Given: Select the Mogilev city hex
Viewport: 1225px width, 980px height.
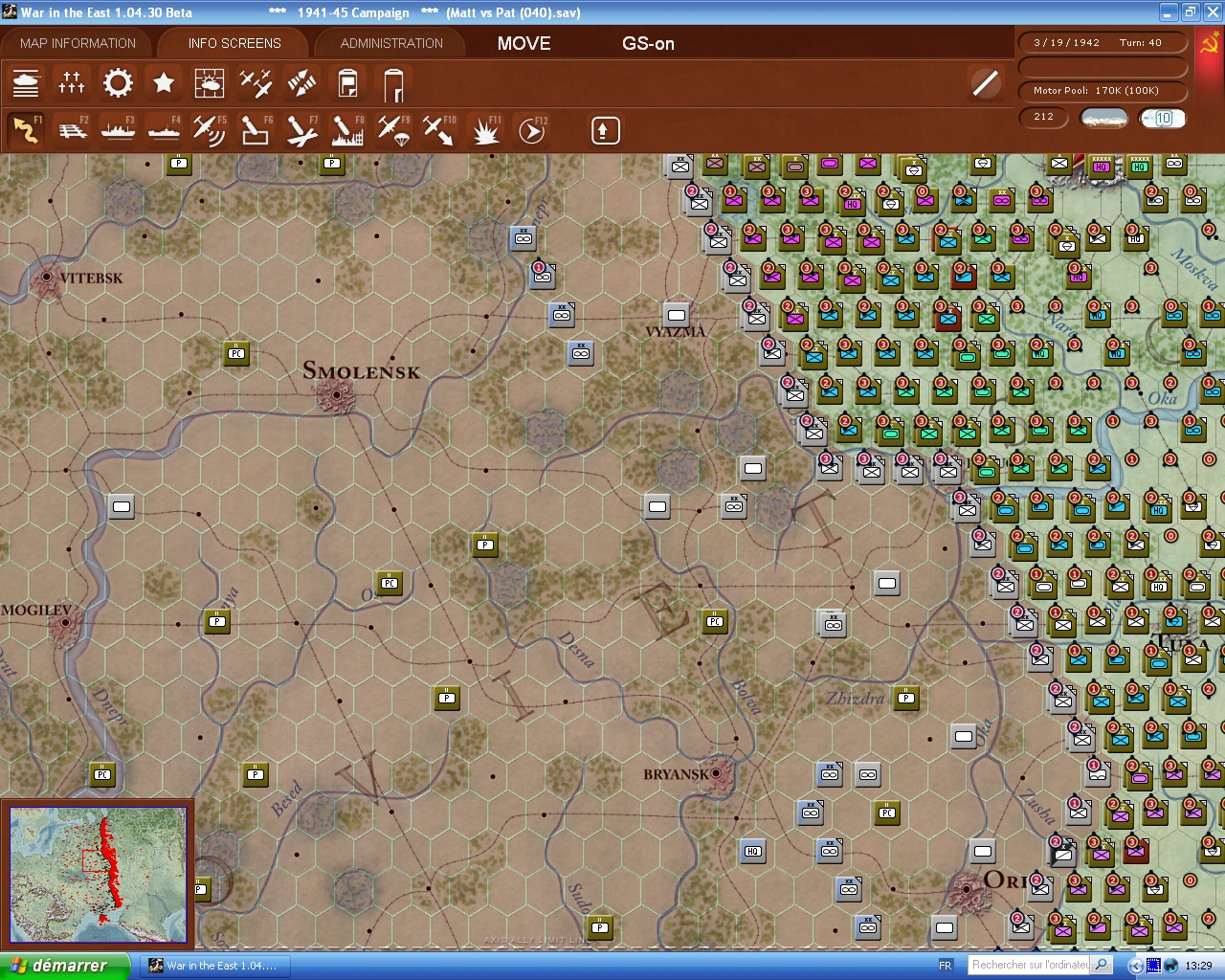Looking at the screenshot, I should pos(65,622).
